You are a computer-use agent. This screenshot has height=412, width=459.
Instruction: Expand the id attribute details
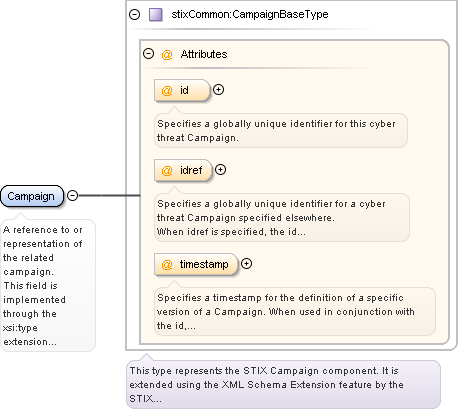point(218,90)
